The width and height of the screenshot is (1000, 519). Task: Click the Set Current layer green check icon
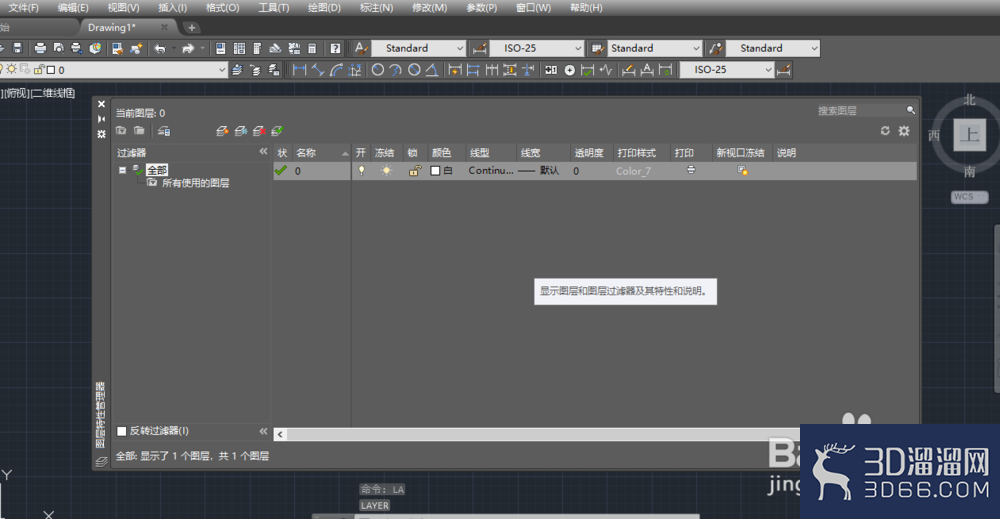(x=277, y=131)
